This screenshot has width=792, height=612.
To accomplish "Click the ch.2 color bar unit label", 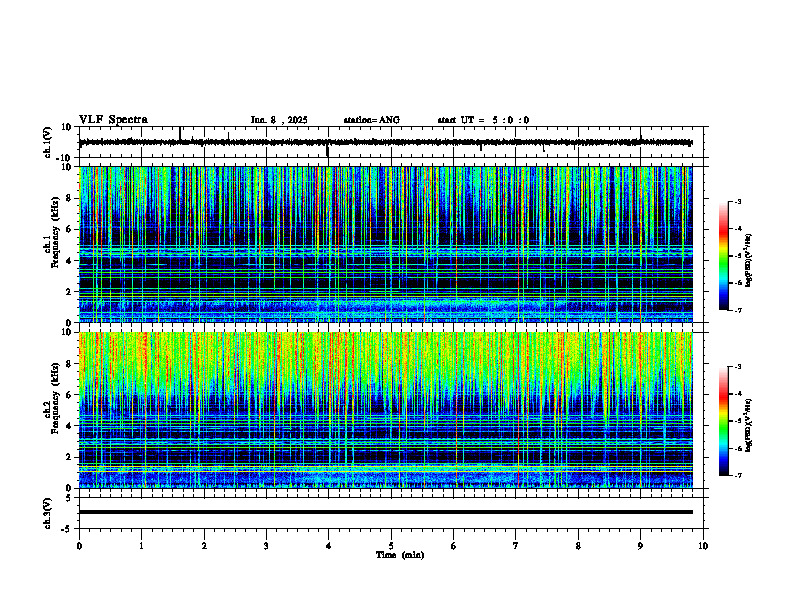I will pyautogui.click(x=749, y=425).
